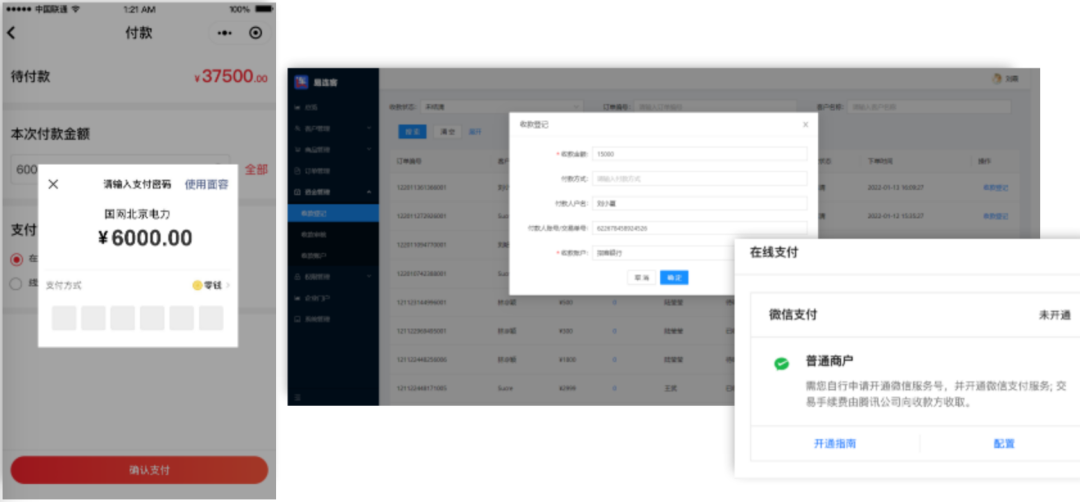Click the 开通指南 link
The image size is (1080, 502).
(834, 443)
